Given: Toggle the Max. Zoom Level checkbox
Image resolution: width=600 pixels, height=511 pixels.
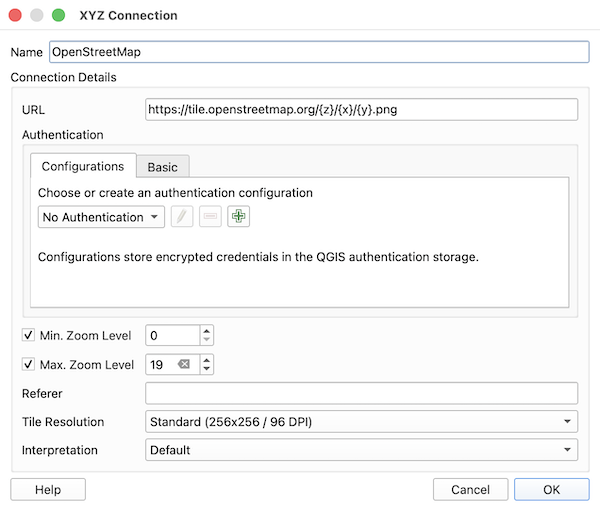Looking at the screenshot, I should tap(28, 364).
